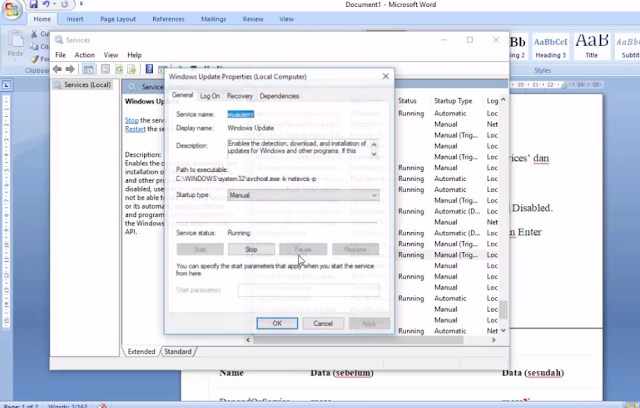Click OK in Windows Update Properties
The height and width of the screenshot is (408, 640).
point(277,324)
